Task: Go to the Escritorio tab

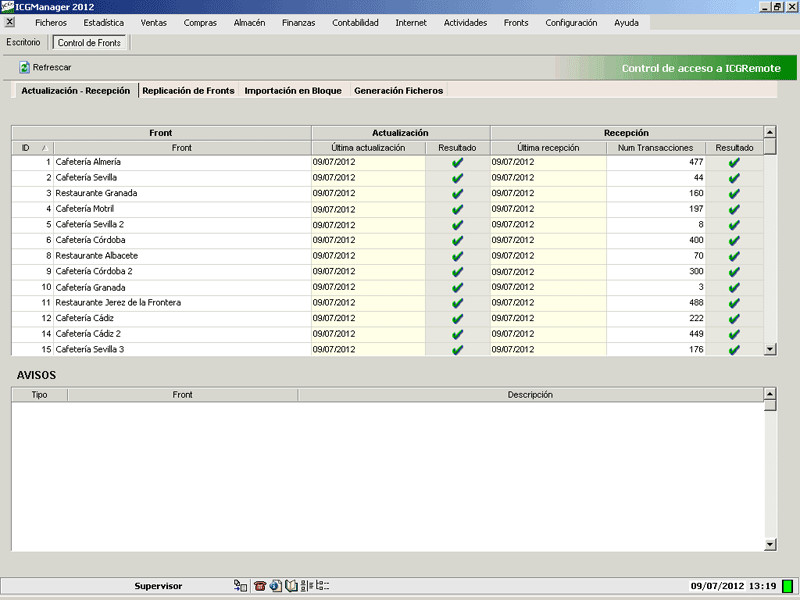Action: 24,43
